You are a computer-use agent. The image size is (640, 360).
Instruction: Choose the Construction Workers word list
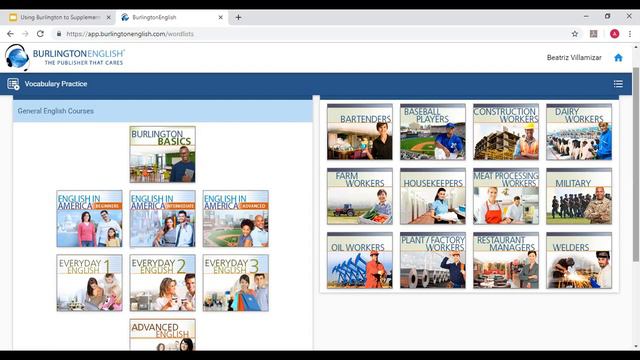[506, 132]
